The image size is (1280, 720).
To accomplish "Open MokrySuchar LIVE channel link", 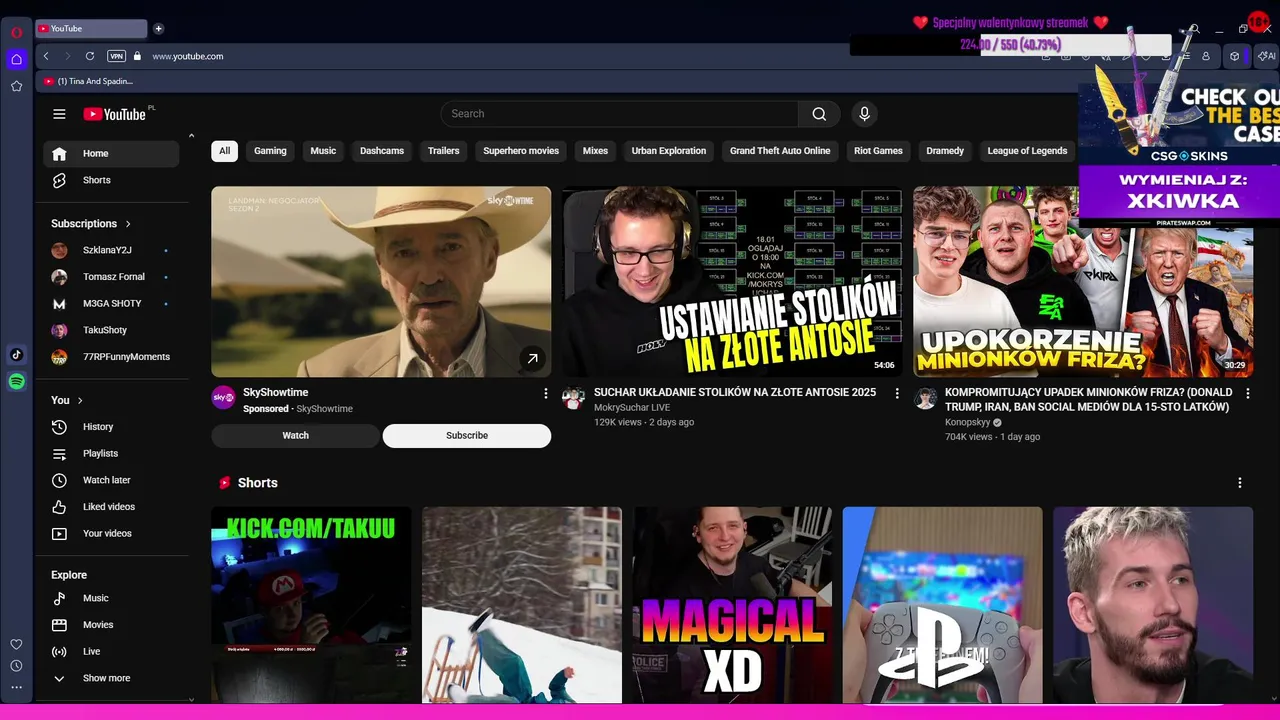I will coord(632,408).
